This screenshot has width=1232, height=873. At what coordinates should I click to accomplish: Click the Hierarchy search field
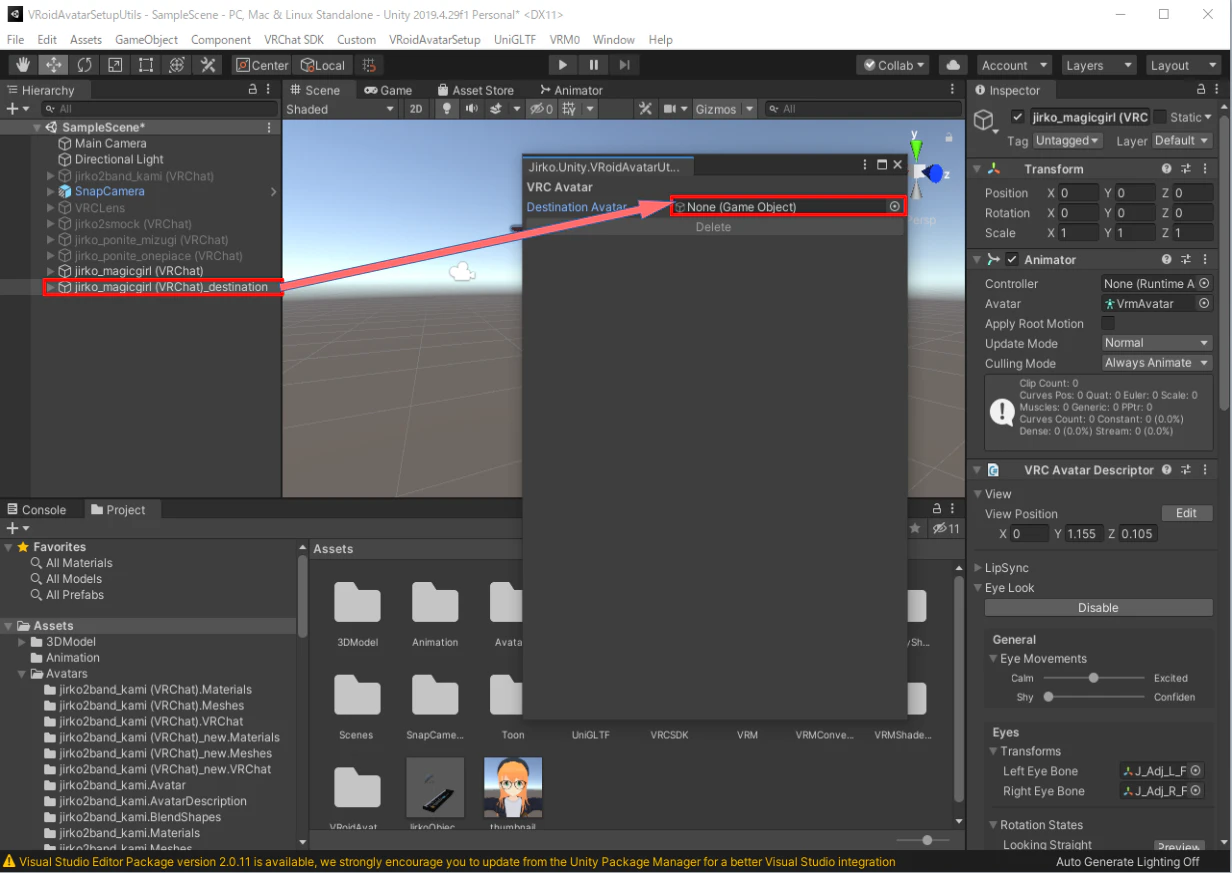pyautogui.click(x=159, y=108)
